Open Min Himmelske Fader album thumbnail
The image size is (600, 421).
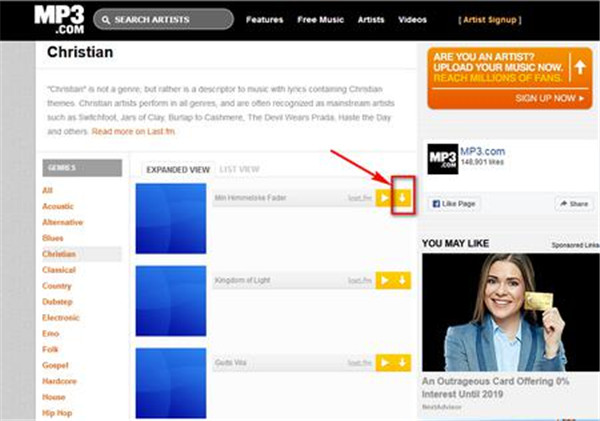(x=171, y=219)
